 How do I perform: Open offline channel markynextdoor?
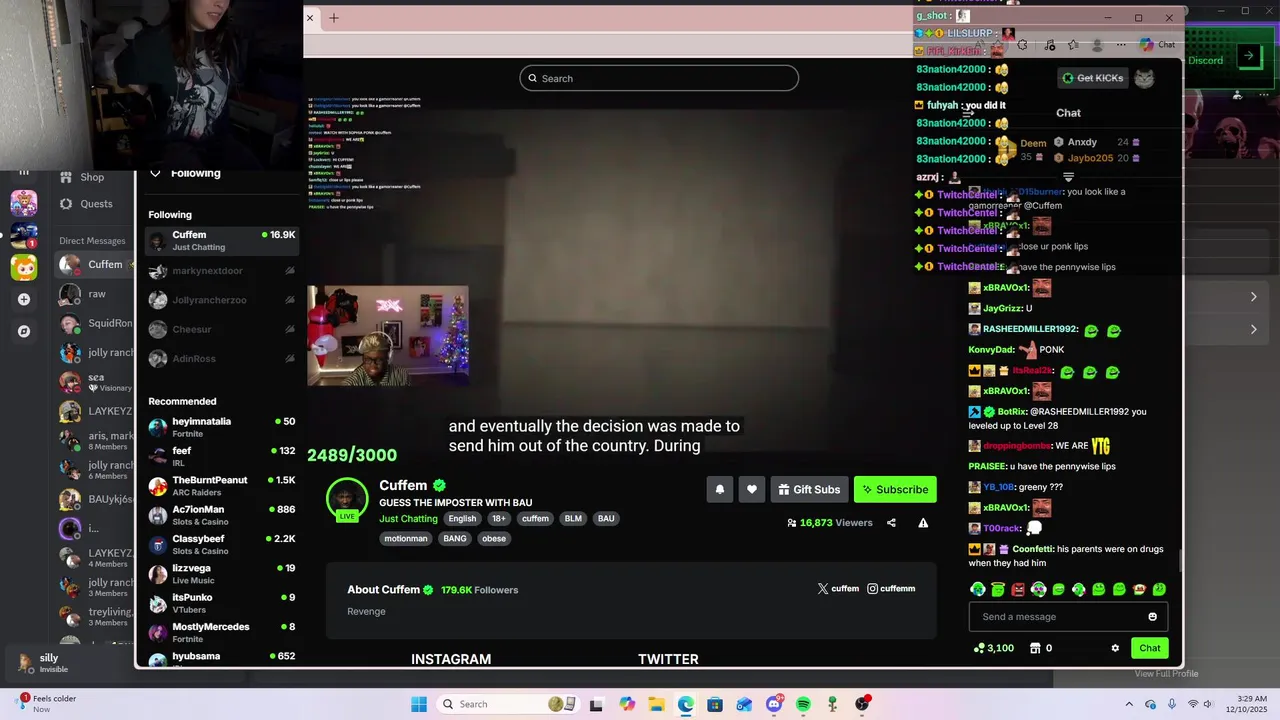tap(222, 271)
